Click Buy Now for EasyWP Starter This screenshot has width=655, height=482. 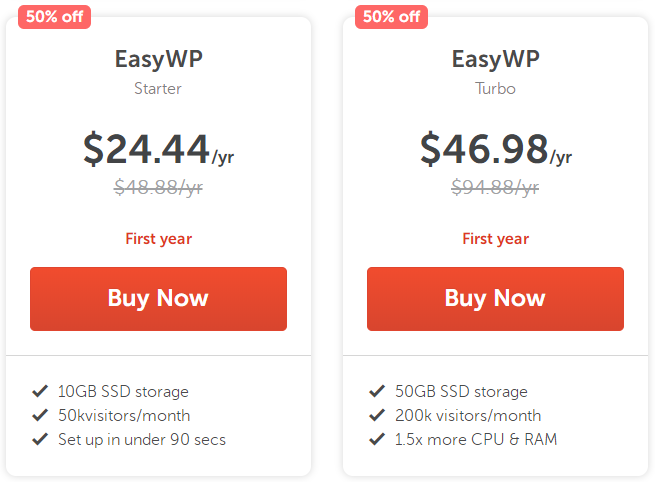click(158, 298)
